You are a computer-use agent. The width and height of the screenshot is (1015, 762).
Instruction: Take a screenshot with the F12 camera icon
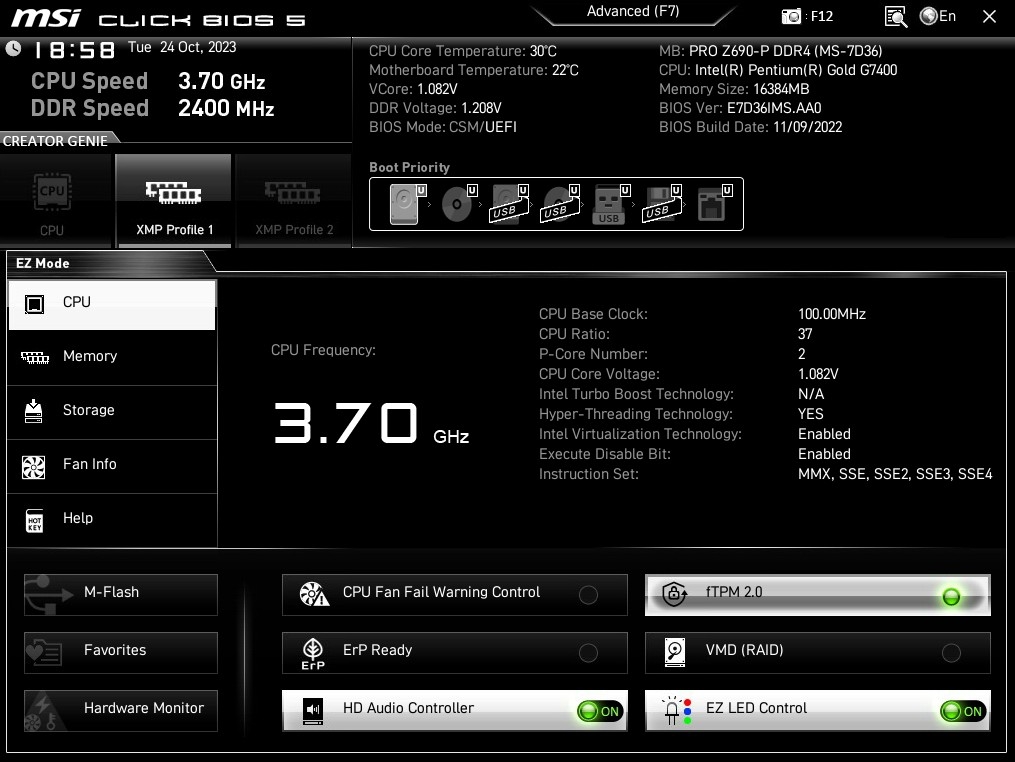[790, 16]
